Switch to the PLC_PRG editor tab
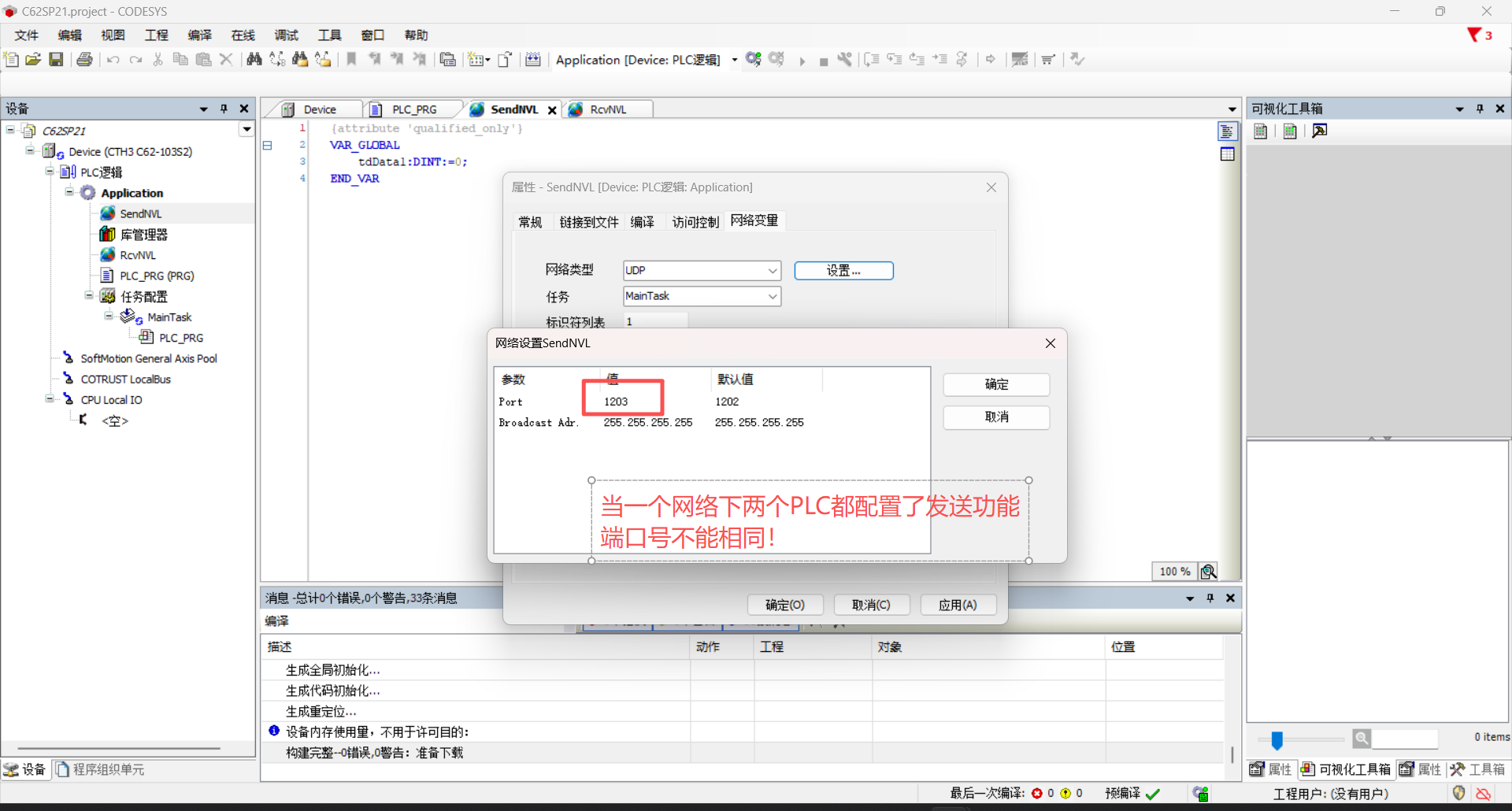The width and height of the screenshot is (1512, 811). 414,109
